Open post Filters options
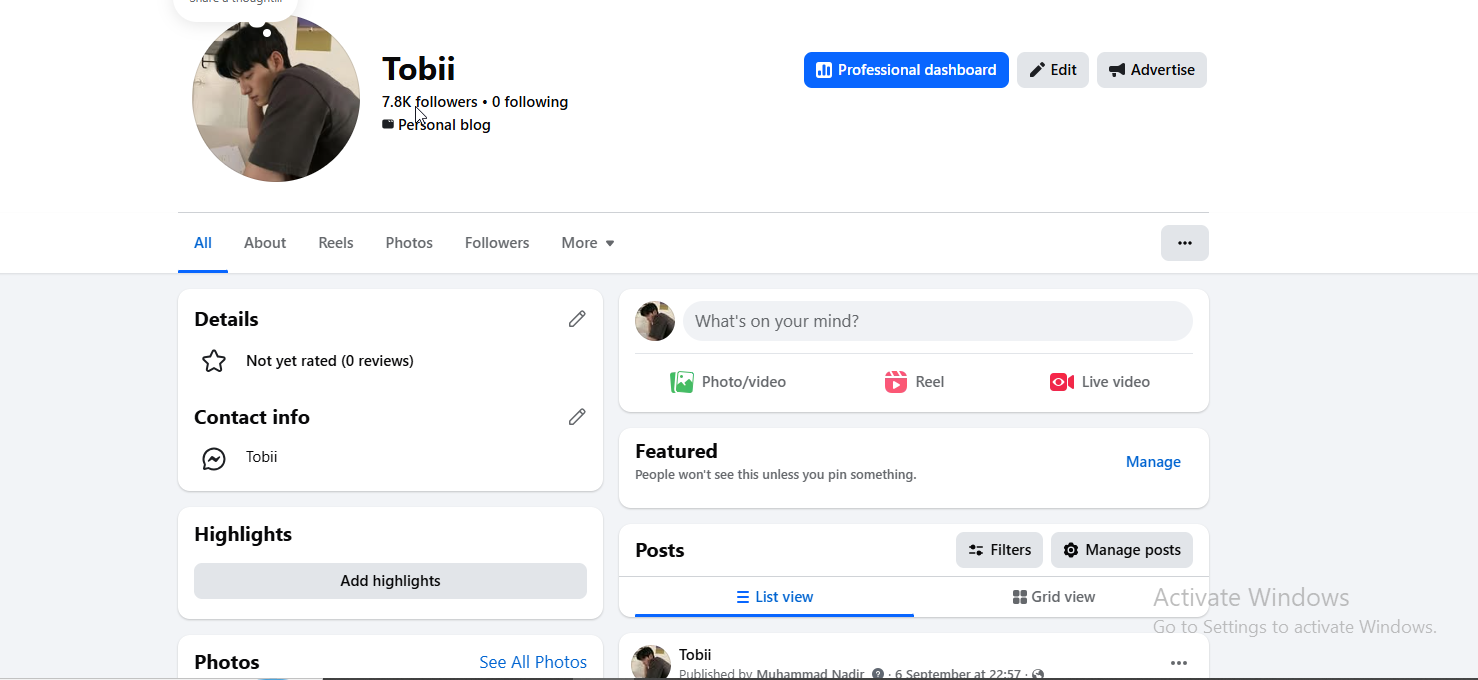 tap(999, 550)
